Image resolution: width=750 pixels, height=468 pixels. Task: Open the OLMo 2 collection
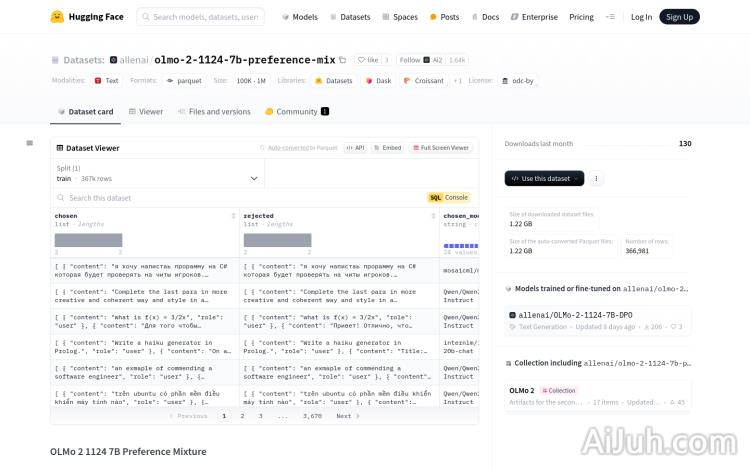[x=597, y=396]
